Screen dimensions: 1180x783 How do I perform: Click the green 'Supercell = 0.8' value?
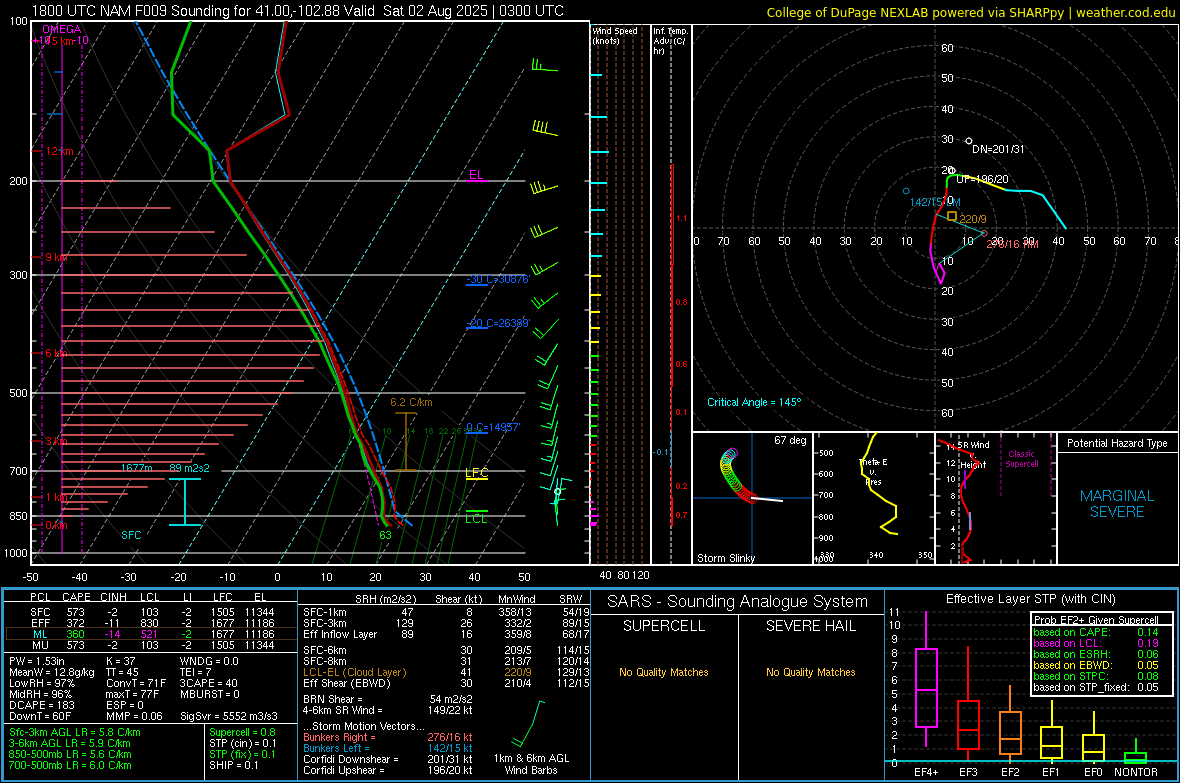pyautogui.click(x=242, y=732)
